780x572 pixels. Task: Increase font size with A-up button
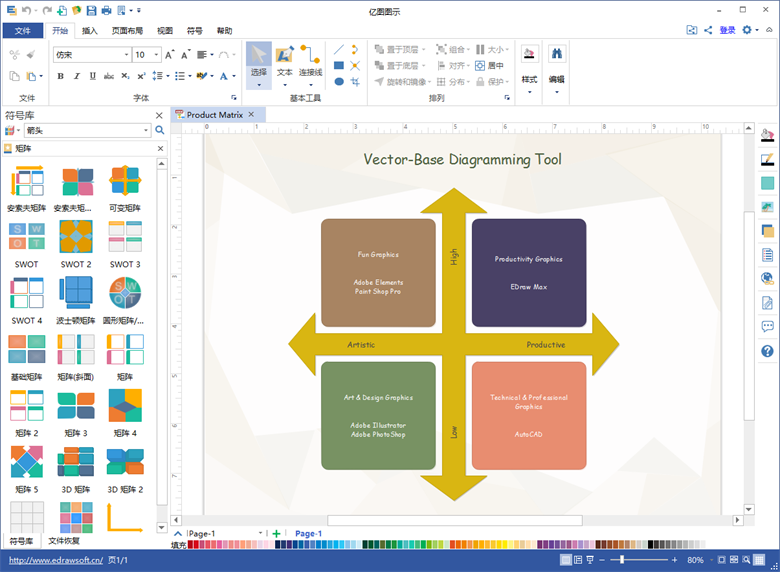(170, 55)
